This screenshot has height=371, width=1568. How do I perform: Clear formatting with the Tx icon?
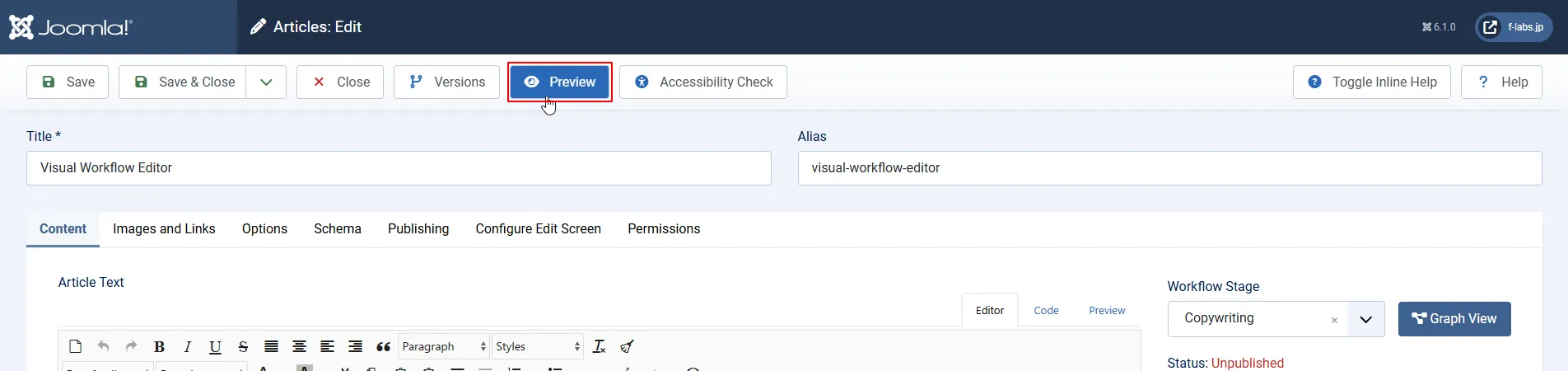599,347
